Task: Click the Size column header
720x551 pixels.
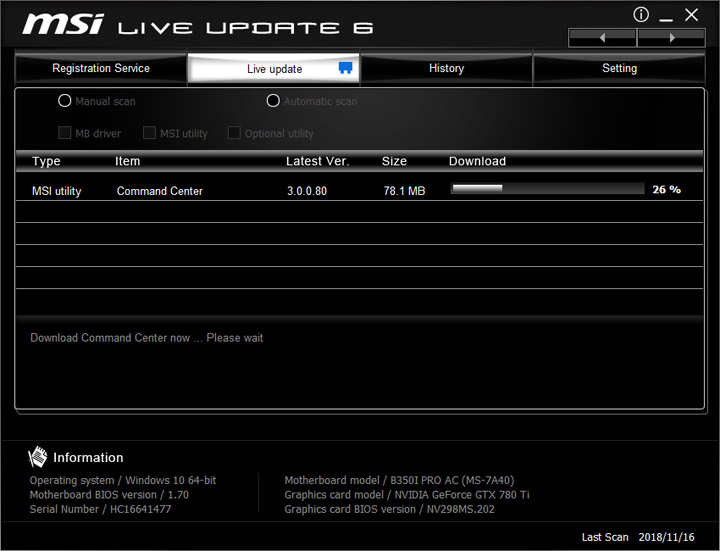Action: (394, 161)
